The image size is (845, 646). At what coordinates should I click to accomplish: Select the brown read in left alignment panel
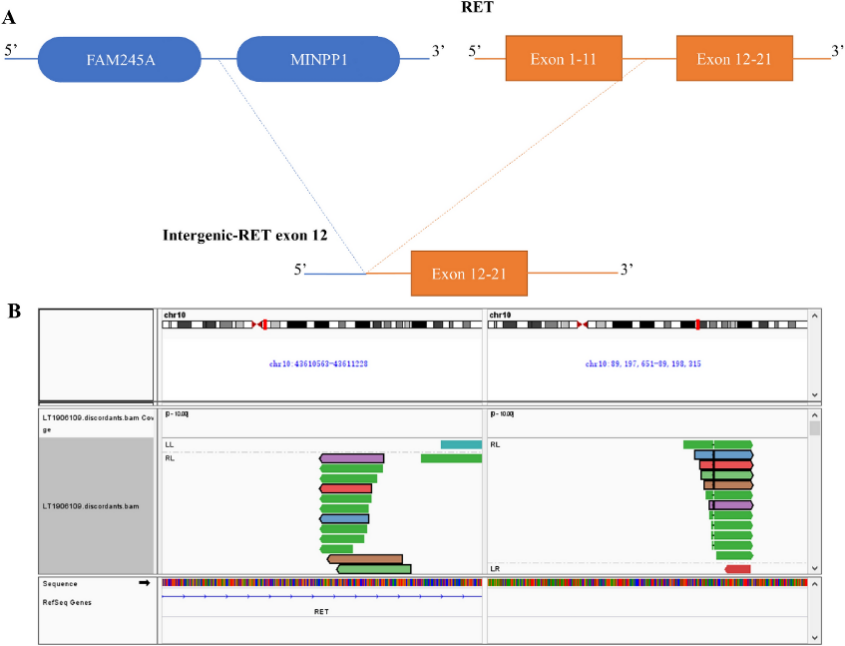point(365,559)
